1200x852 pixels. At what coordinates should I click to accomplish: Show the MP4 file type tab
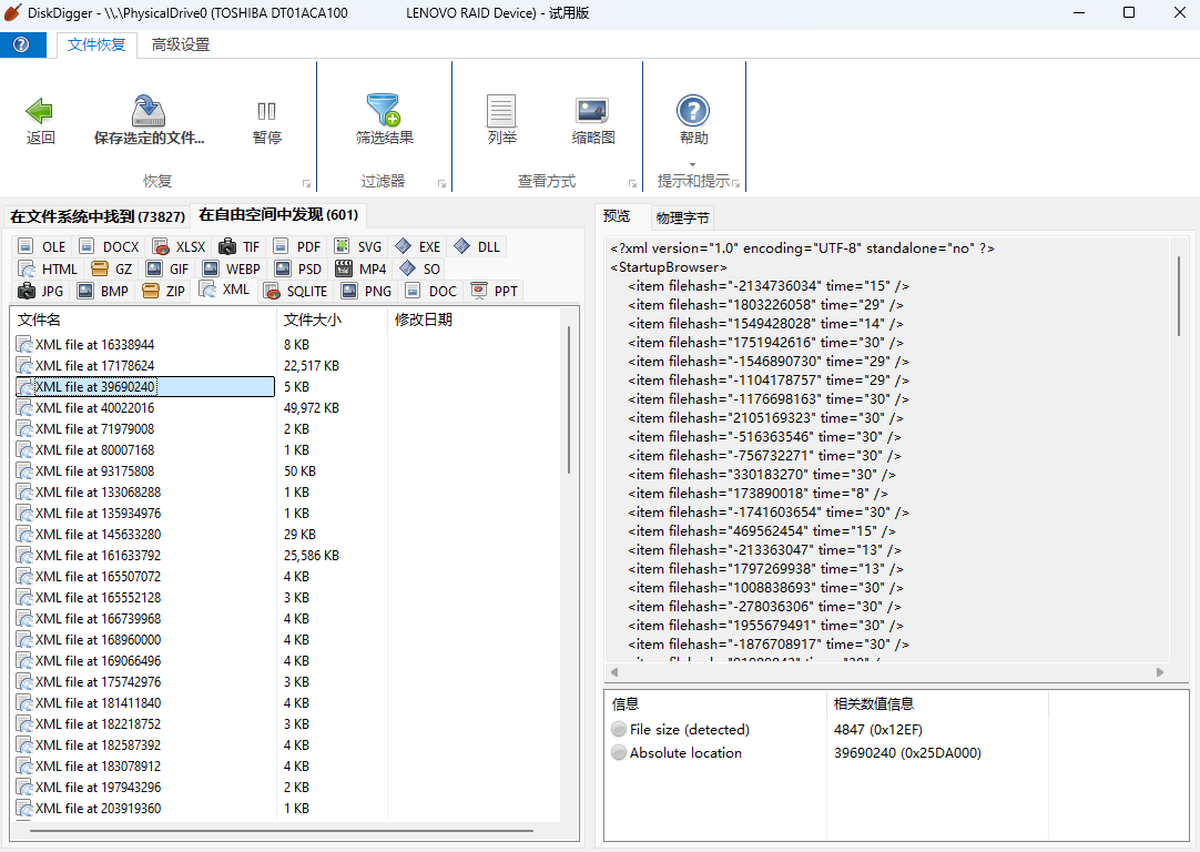[361, 269]
